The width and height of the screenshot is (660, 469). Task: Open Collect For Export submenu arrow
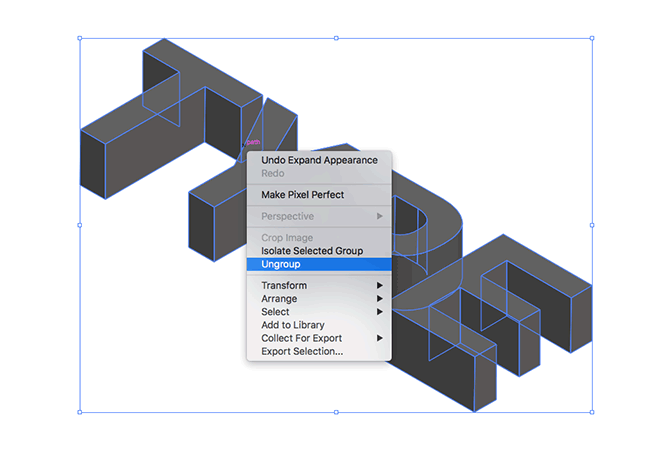pyautogui.click(x=380, y=338)
